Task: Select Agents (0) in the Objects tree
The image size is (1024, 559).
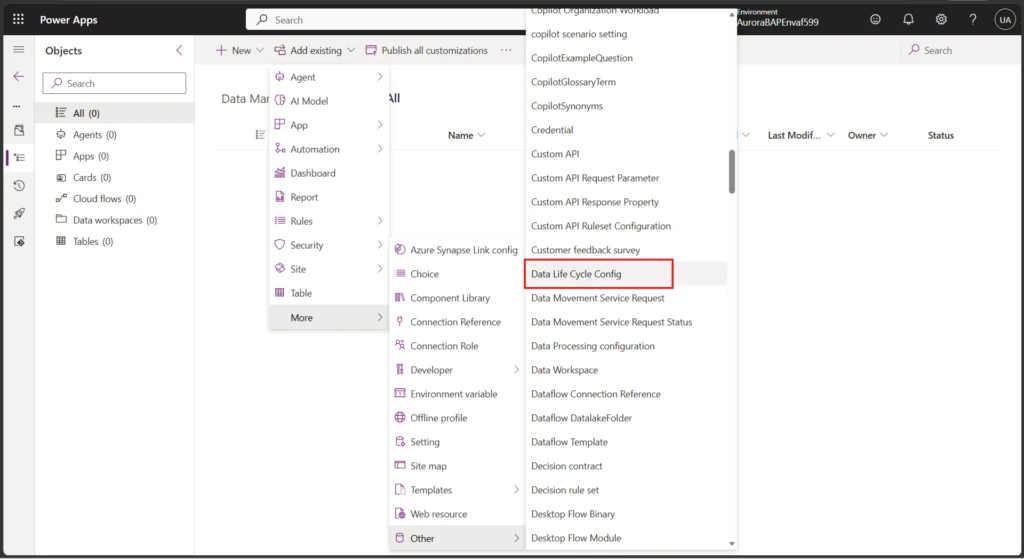Action: tap(115, 135)
